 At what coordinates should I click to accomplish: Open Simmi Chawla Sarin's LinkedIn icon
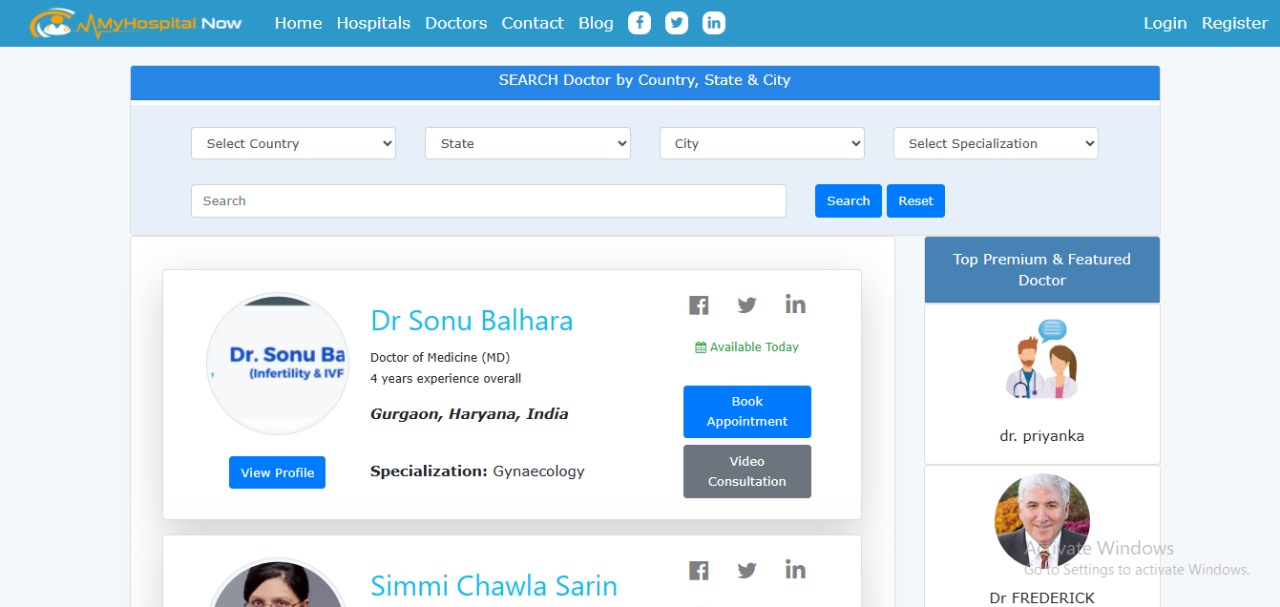click(795, 569)
